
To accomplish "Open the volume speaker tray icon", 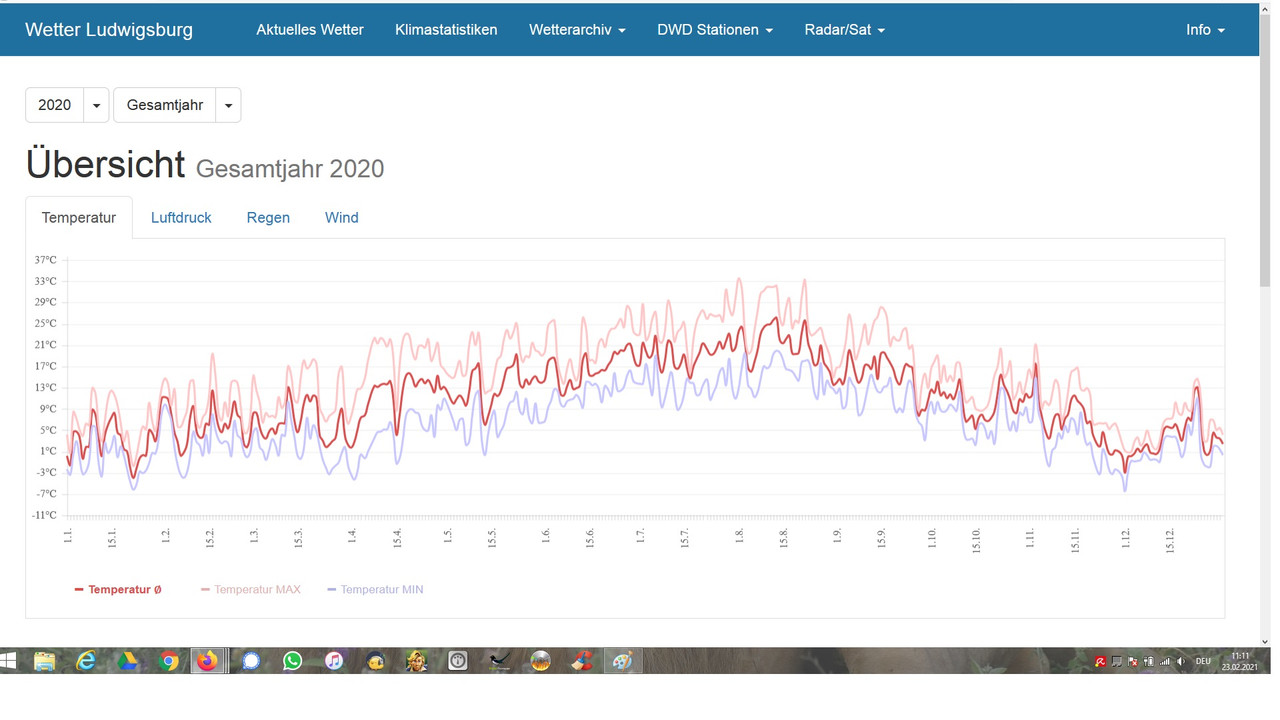I will [x=1181, y=662].
